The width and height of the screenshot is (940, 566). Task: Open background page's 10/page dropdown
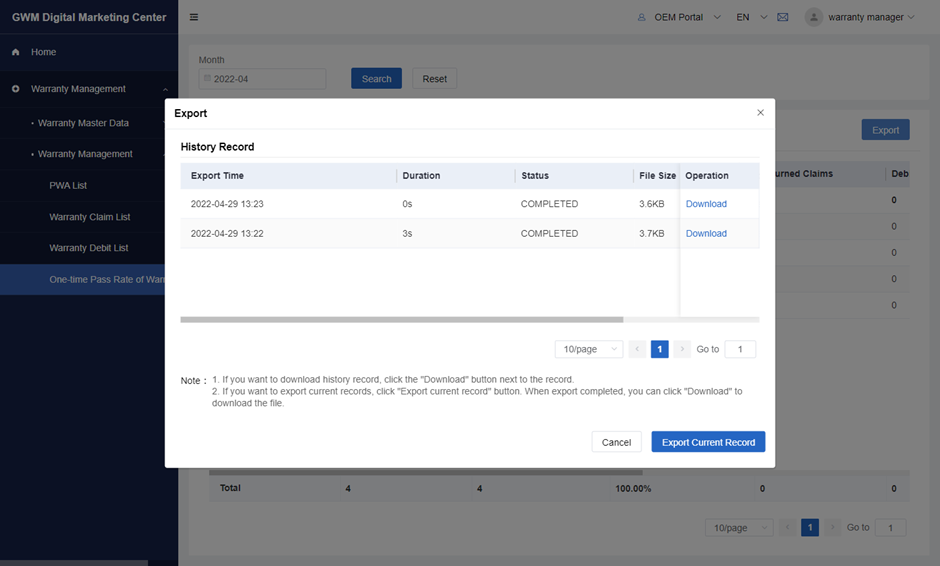739,528
